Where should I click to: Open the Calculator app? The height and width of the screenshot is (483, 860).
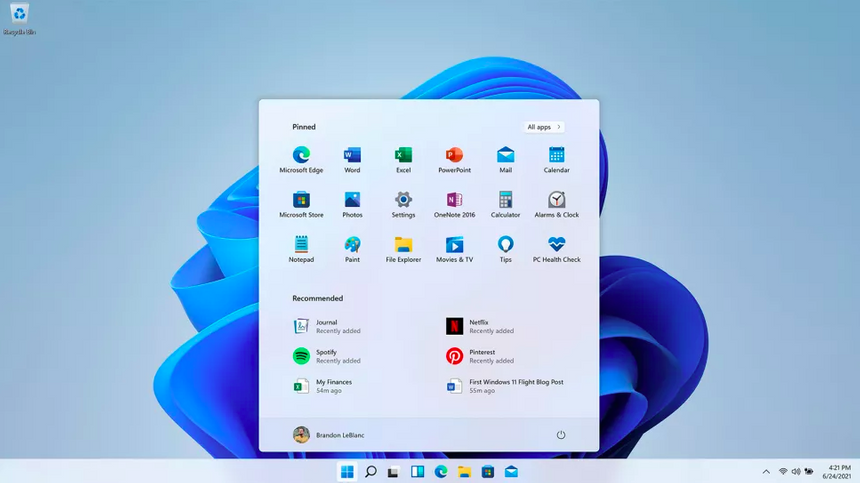click(505, 201)
